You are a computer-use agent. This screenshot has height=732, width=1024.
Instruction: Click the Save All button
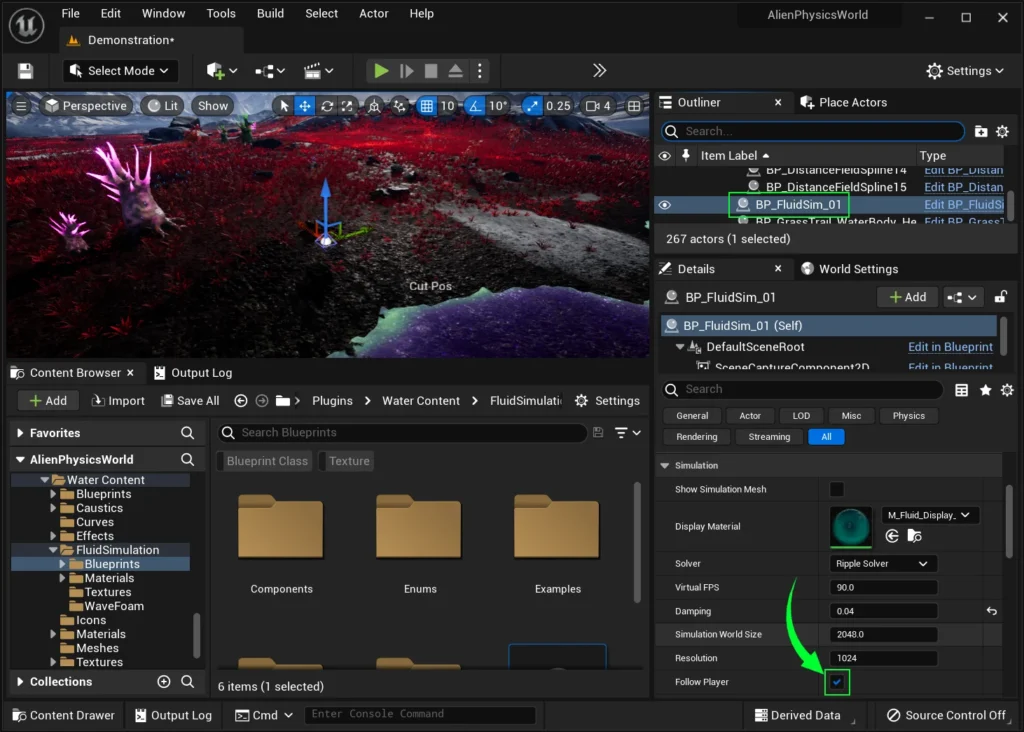(x=189, y=401)
